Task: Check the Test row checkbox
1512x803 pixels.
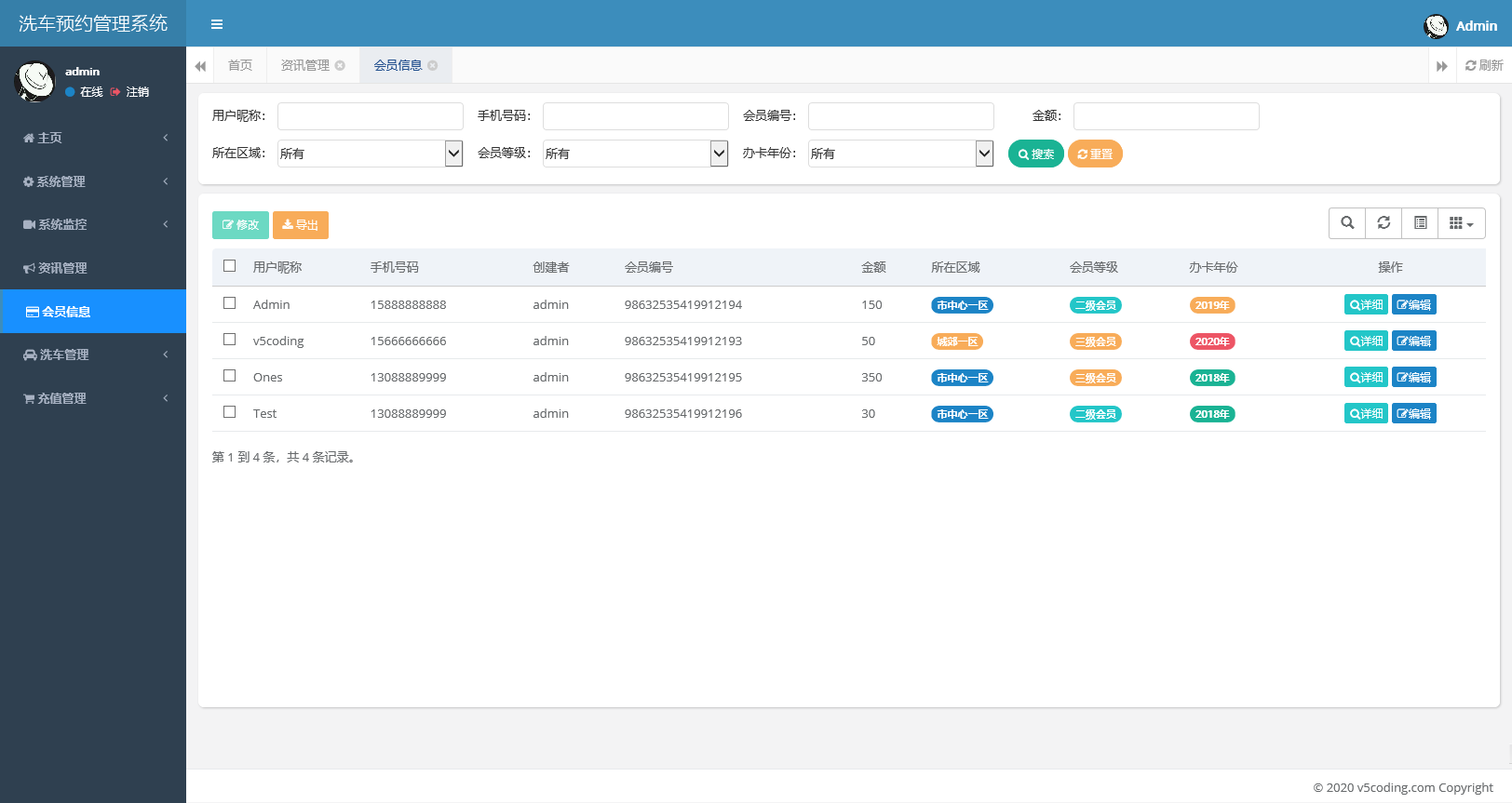Action: (229, 412)
